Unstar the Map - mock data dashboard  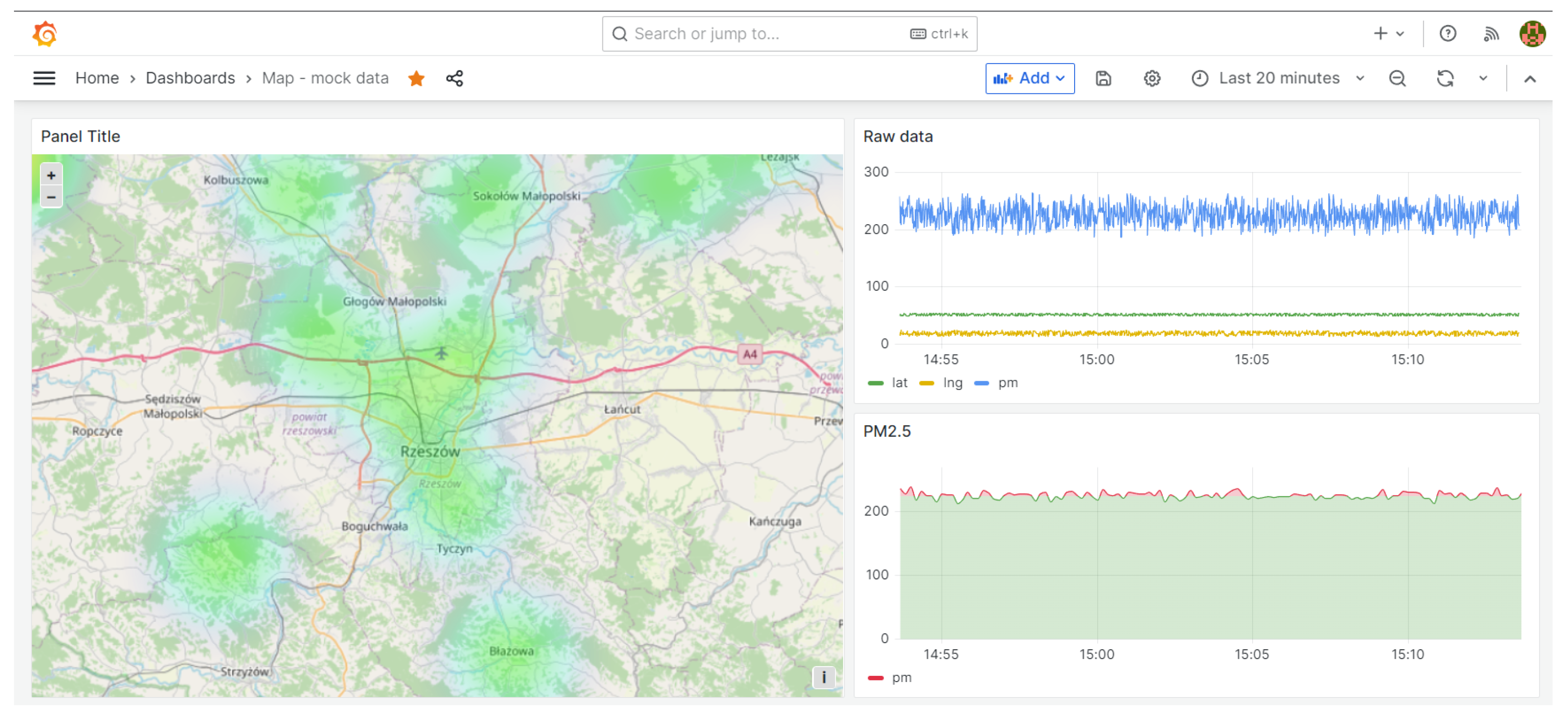(x=416, y=78)
